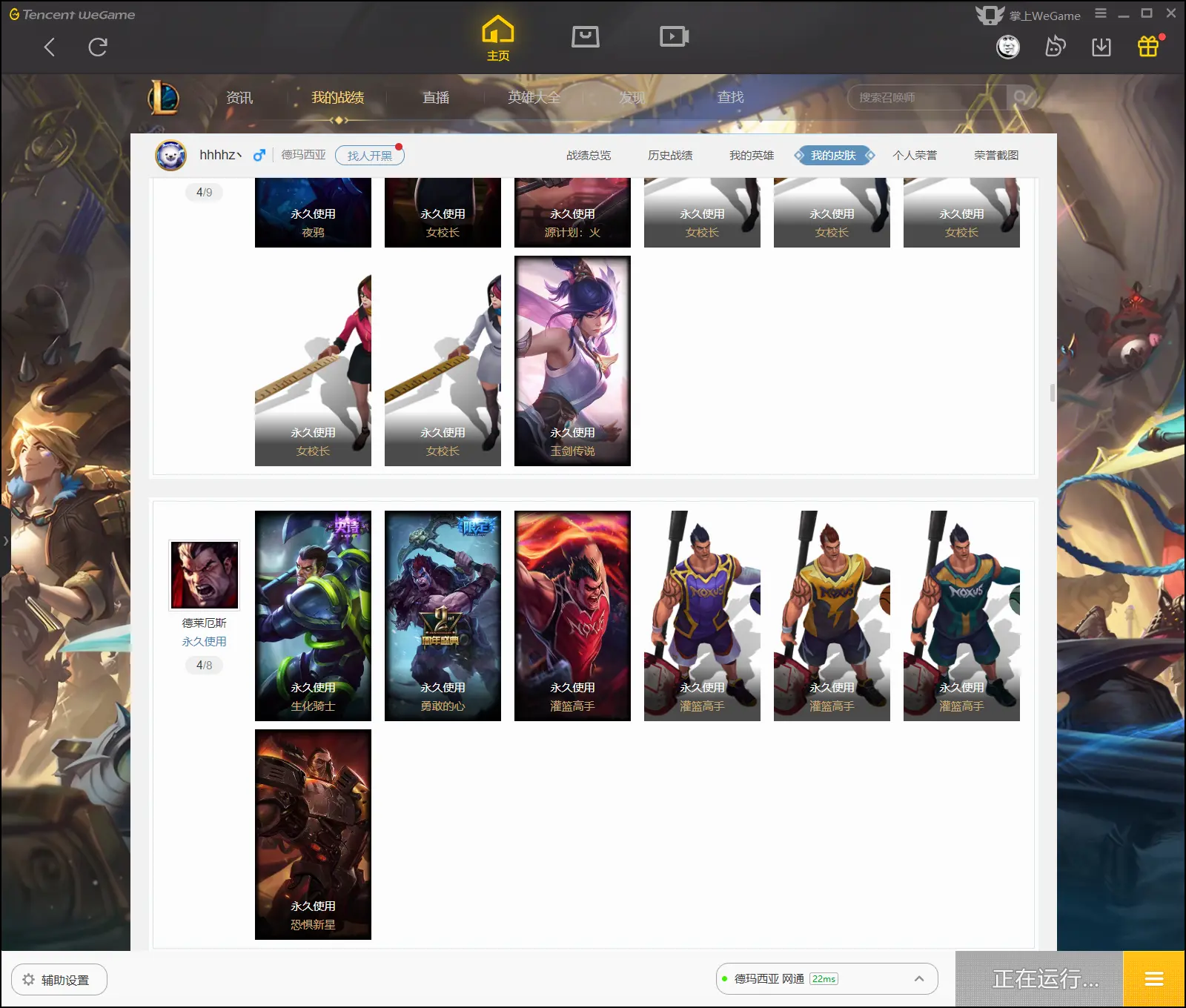
Task: Click the 4/8 skin count badge
Action: tap(205, 665)
